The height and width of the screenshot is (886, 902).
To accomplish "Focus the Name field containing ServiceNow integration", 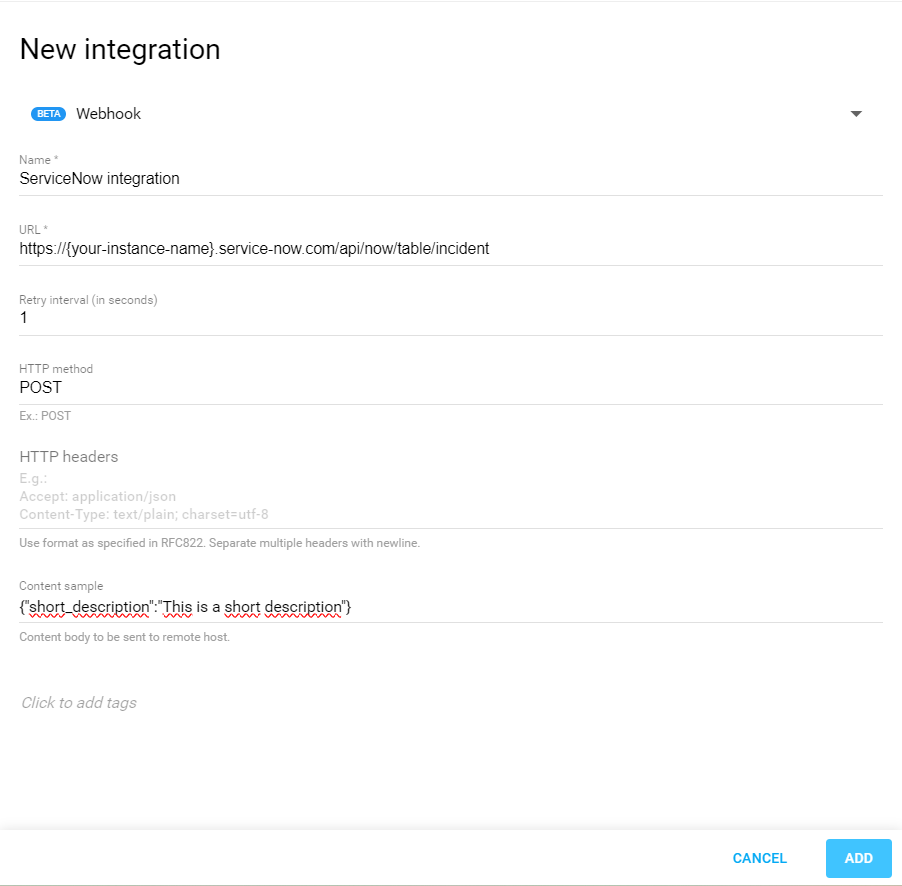I will pos(450,179).
